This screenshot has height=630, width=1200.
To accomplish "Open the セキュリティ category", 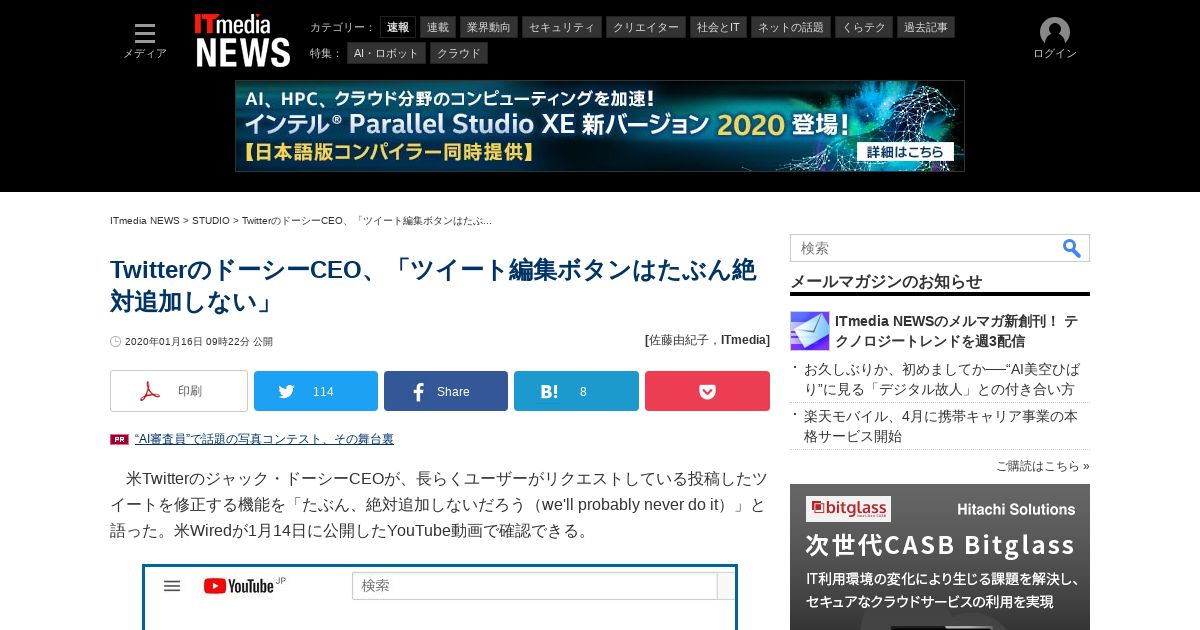I will 561,27.
